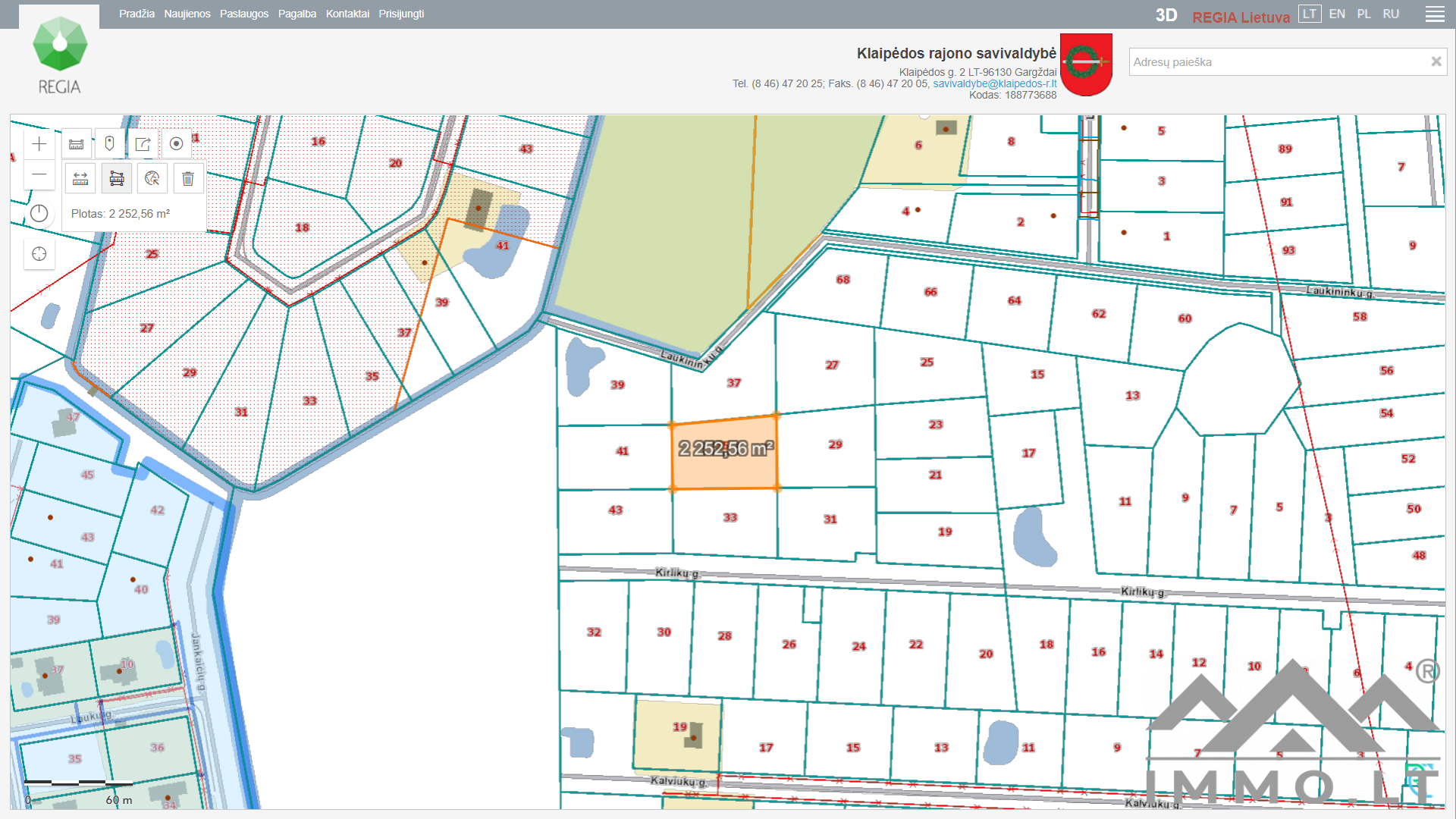Click the Klaipėdos rajono savivaldybė heading
The width and height of the screenshot is (1456, 819).
pos(956,53)
